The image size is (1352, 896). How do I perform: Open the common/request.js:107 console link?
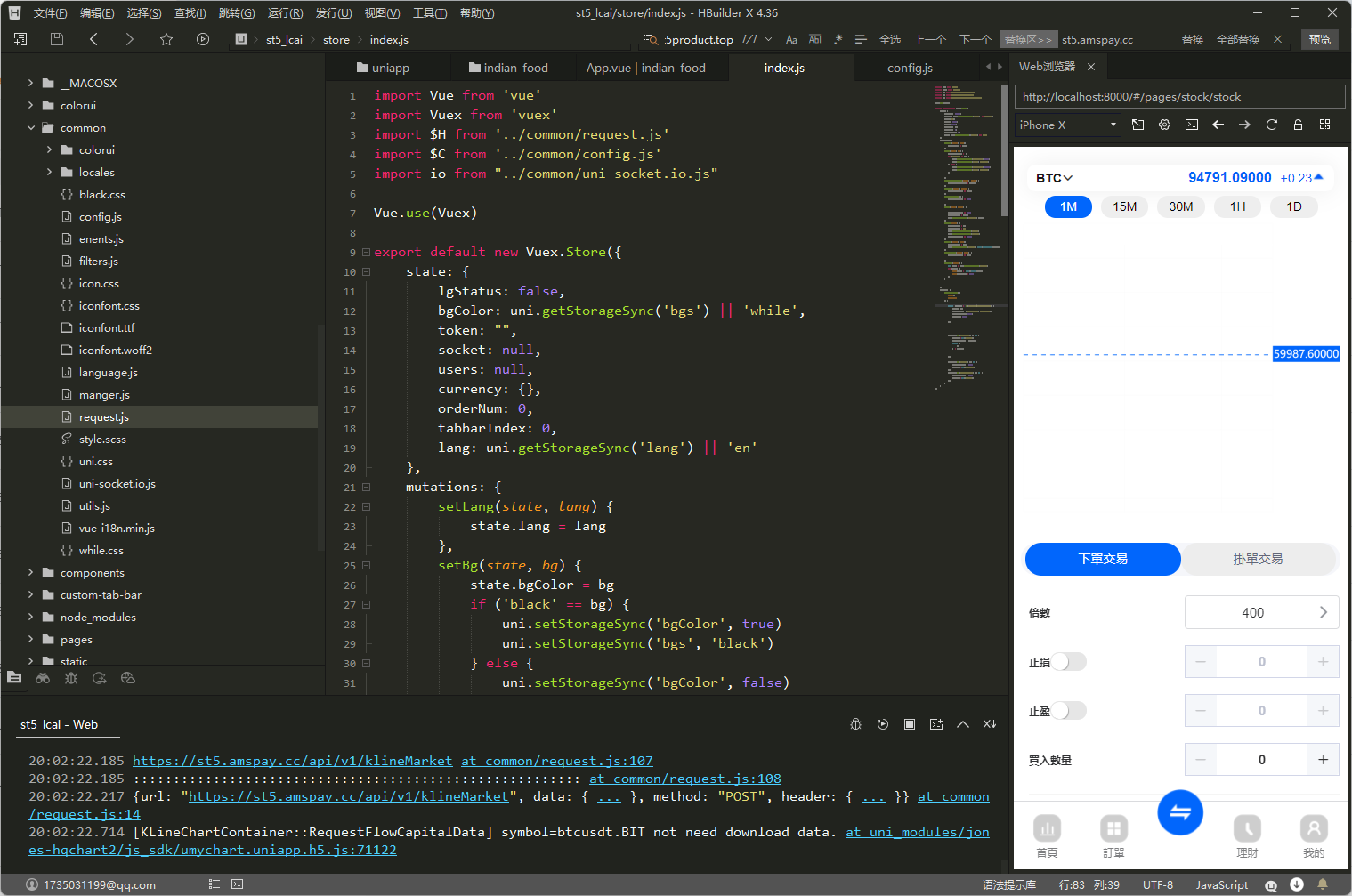[556, 761]
